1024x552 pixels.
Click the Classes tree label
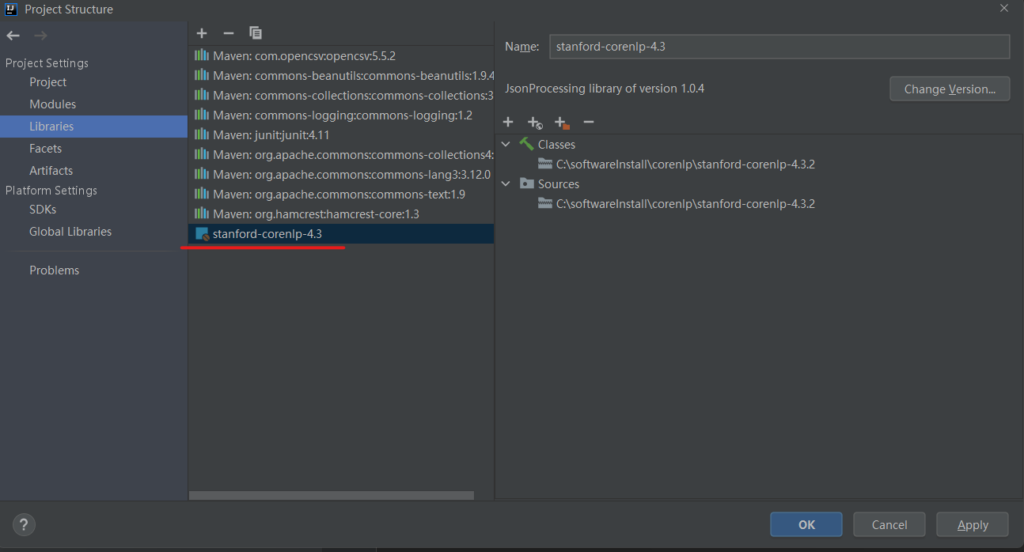tap(556, 144)
